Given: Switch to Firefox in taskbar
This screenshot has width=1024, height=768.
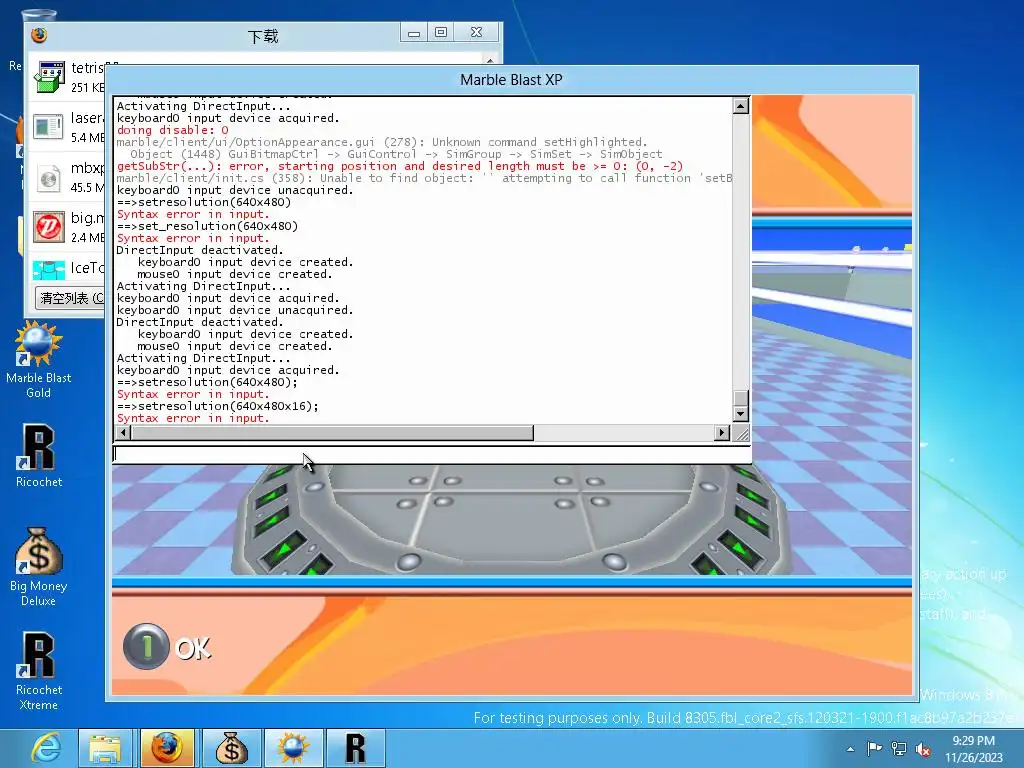Looking at the screenshot, I should pyautogui.click(x=167, y=748).
